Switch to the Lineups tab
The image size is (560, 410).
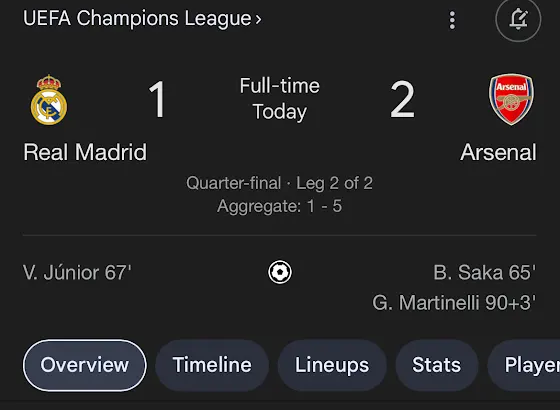click(332, 365)
